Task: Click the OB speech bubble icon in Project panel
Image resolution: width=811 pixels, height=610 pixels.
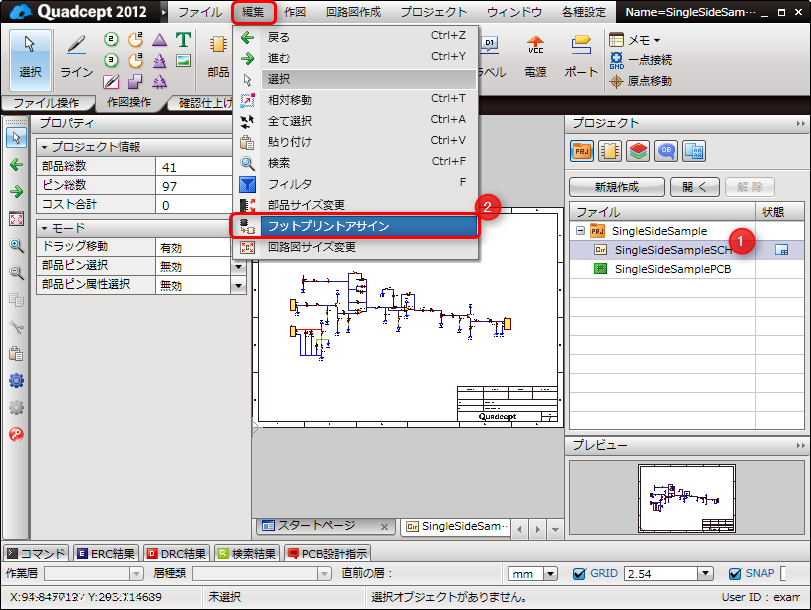Action: point(666,152)
